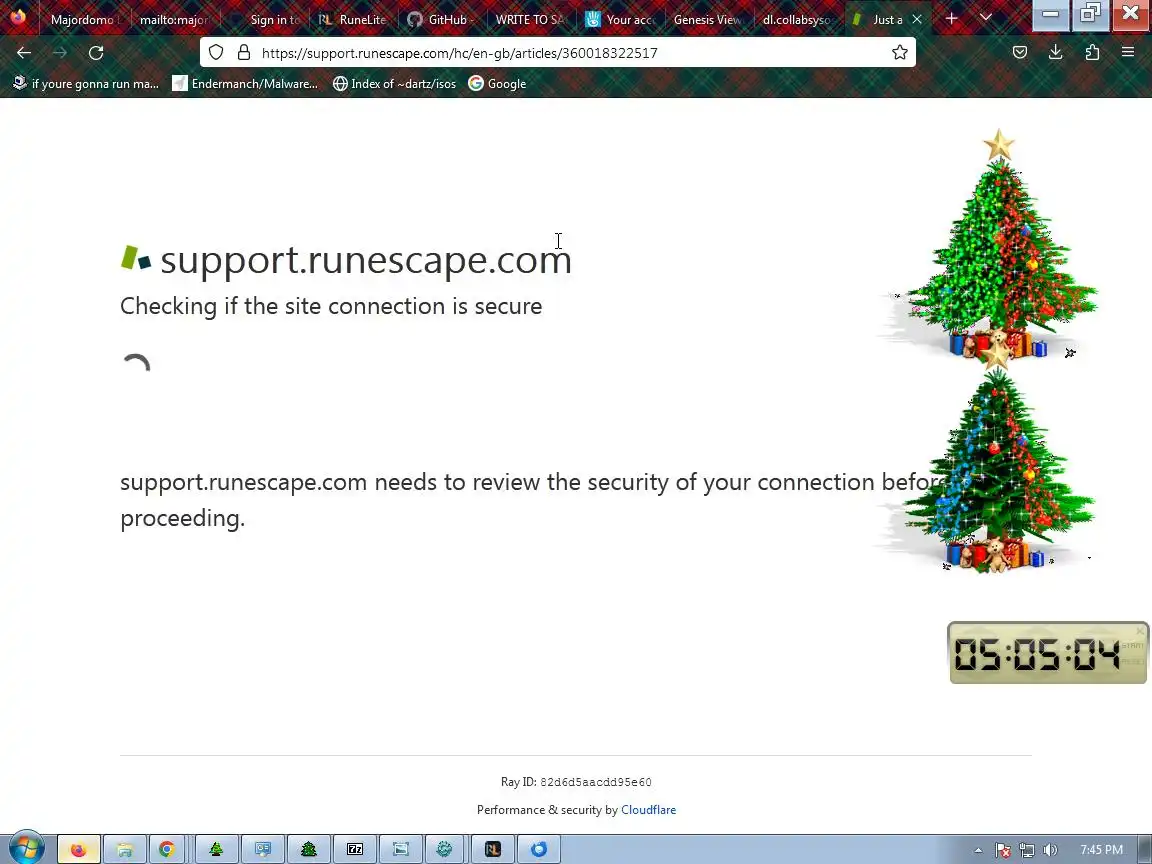Switch to the RuneLite tab
The height and width of the screenshot is (864, 1152).
click(353, 19)
